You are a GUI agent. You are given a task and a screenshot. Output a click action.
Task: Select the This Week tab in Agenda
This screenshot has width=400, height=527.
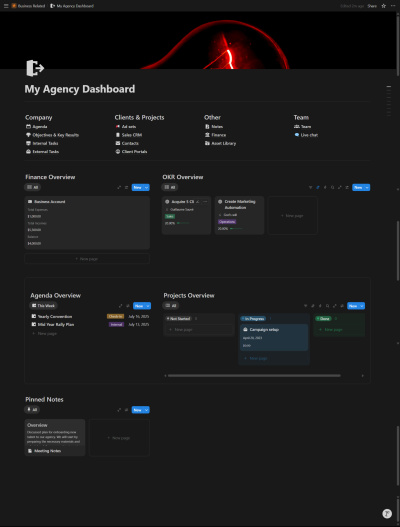coord(43,306)
